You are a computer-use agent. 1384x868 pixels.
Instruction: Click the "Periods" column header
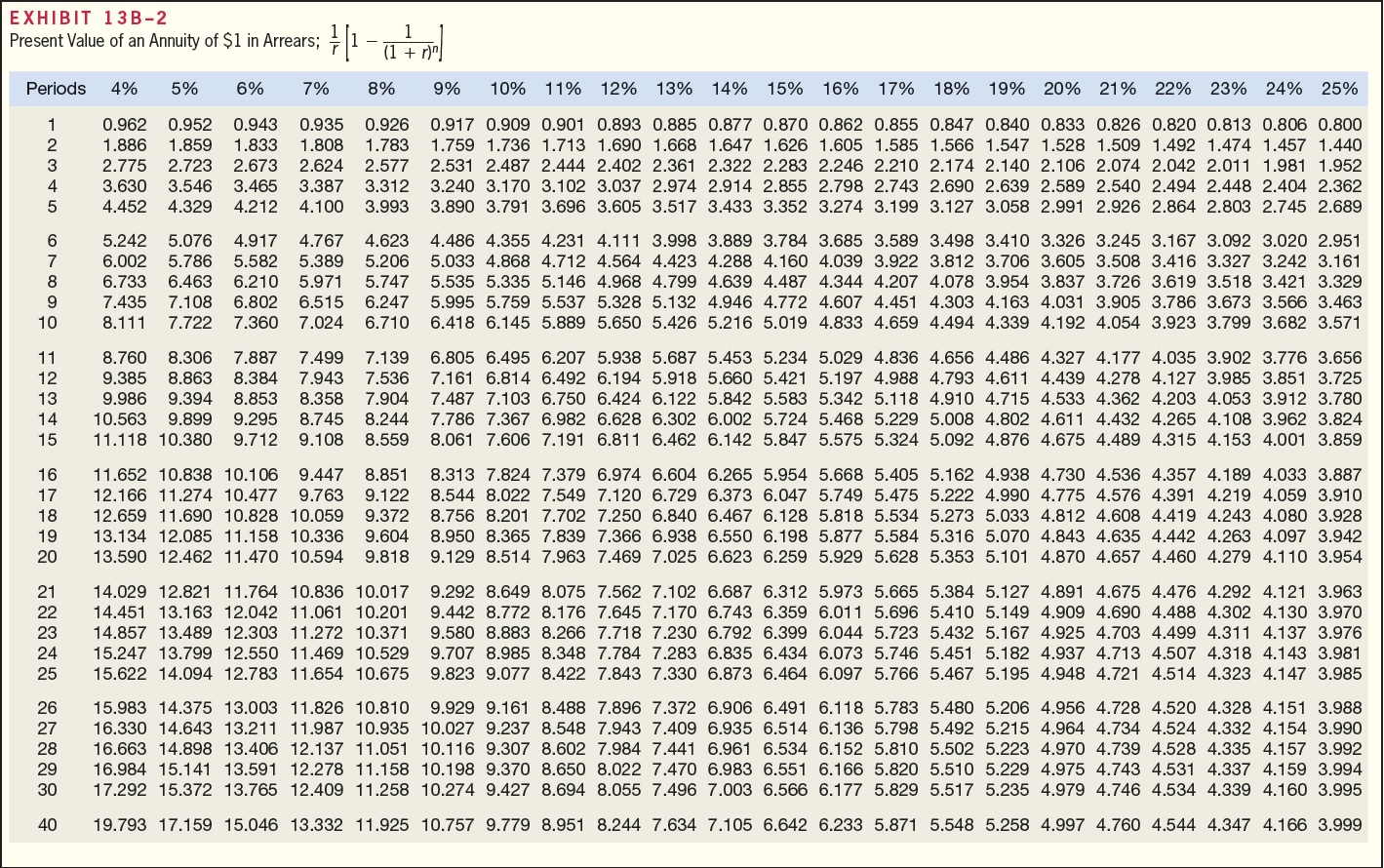point(56,89)
